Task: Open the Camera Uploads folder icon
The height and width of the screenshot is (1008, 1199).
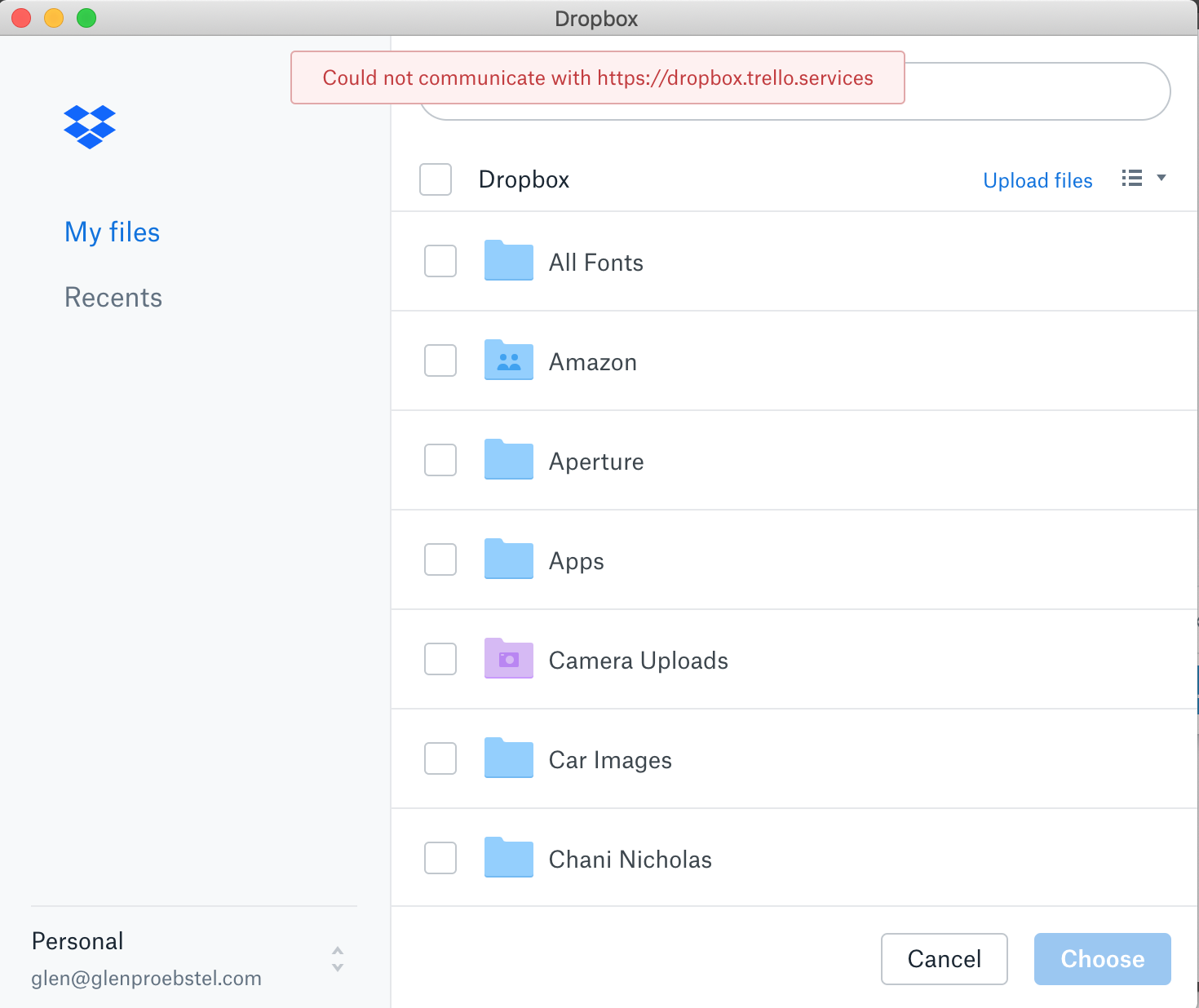Action: point(509,658)
